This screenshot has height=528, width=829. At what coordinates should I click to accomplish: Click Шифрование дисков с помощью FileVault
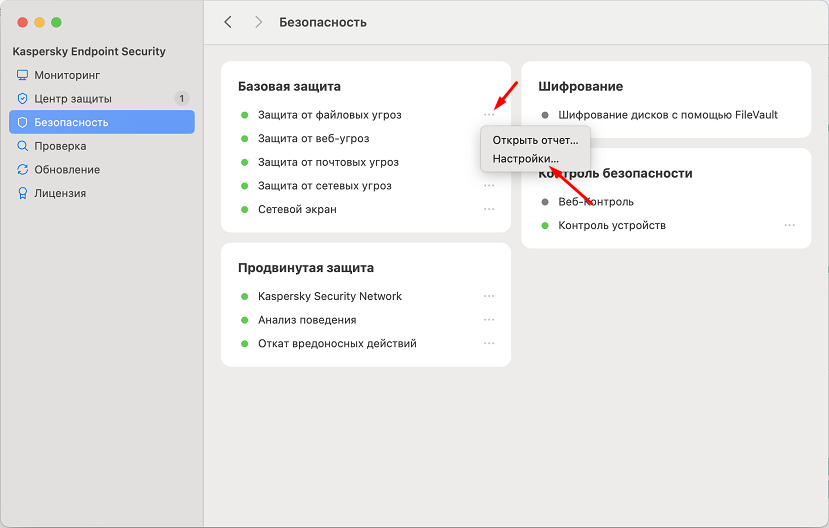tap(668, 115)
